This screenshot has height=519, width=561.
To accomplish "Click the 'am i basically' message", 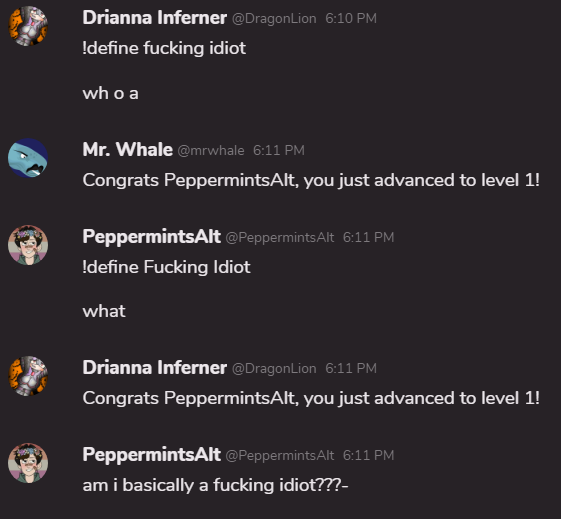I will coord(215,485).
